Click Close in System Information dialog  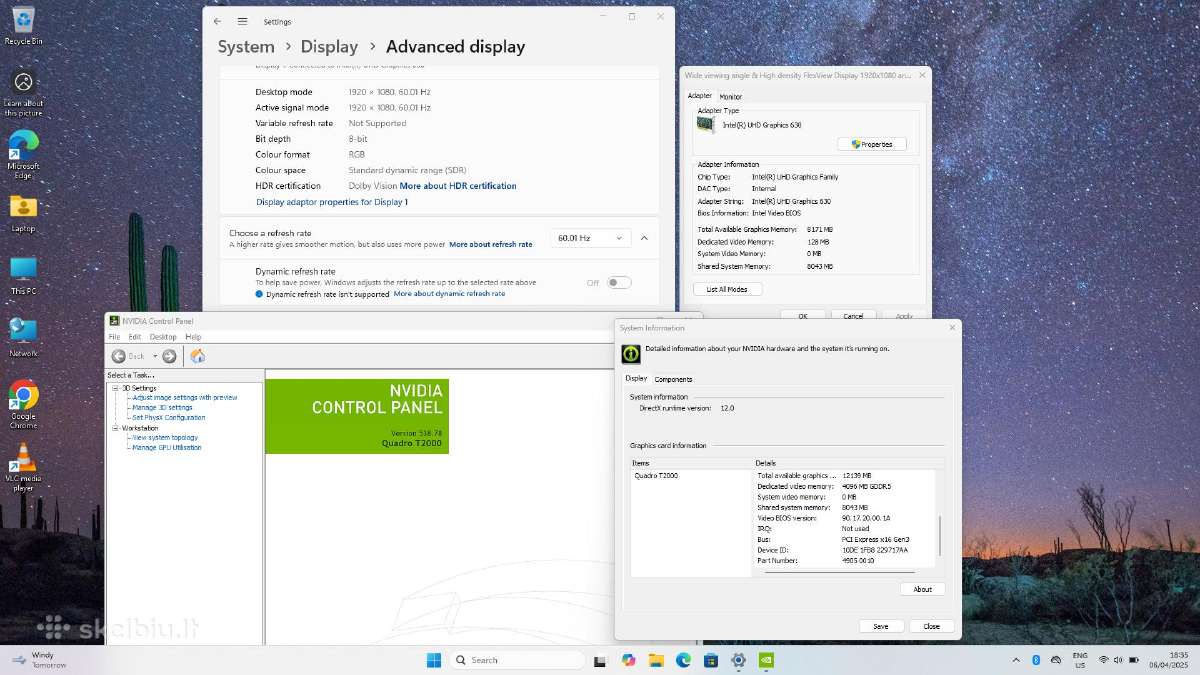931,626
